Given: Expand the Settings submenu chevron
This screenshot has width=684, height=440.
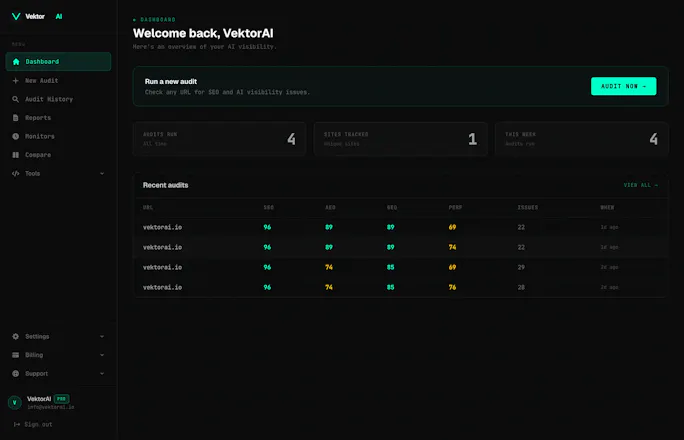Looking at the screenshot, I should [102, 337].
